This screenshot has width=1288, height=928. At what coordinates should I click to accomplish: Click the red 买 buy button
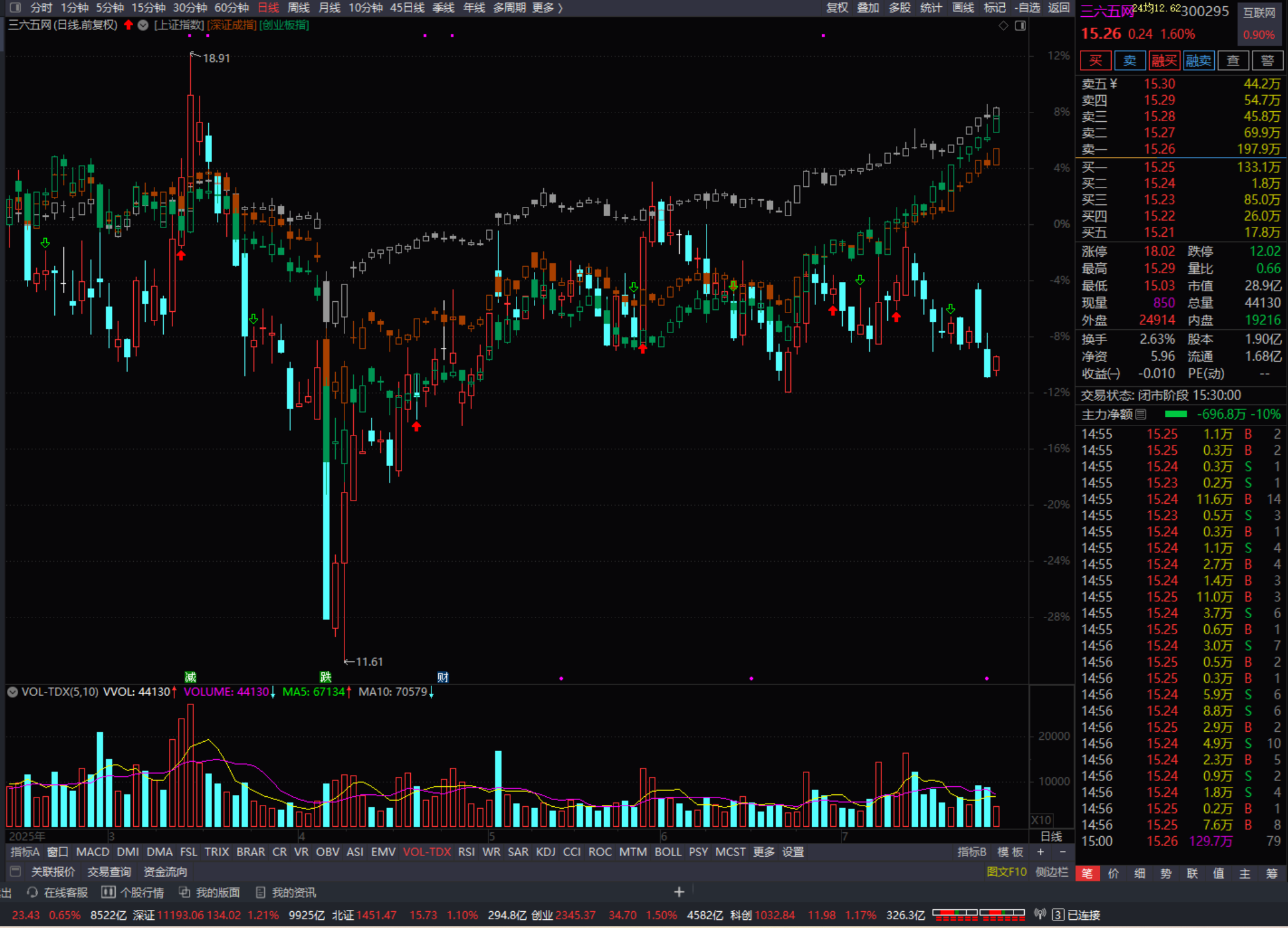(1095, 61)
